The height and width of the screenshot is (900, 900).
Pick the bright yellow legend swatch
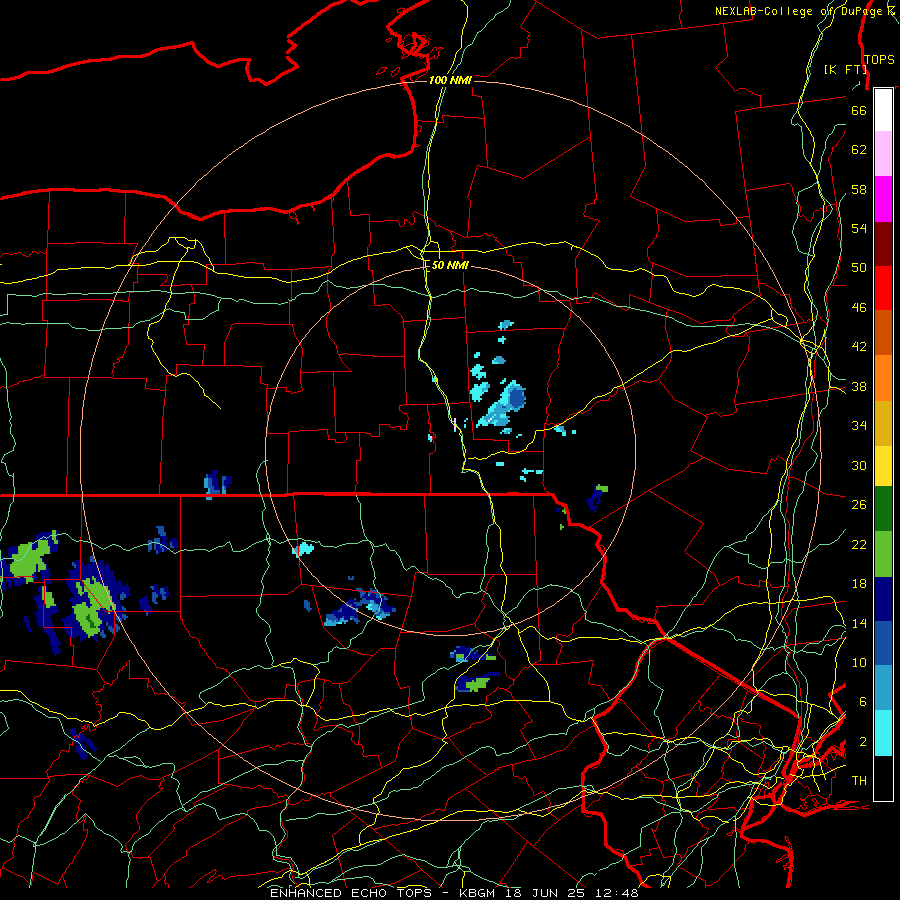coord(883,466)
